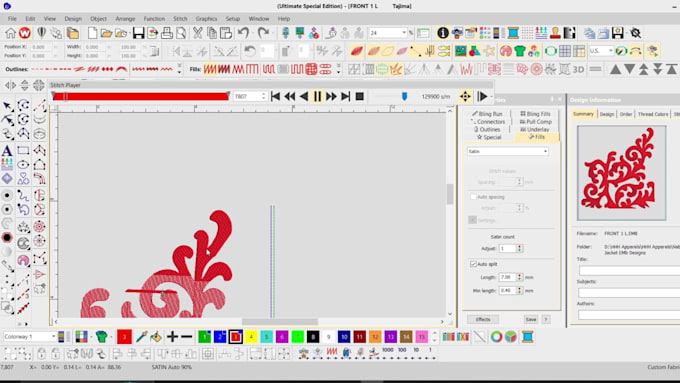The image size is (680, 383).
Task: Cut selection with the scissors icon
Action: tap(197, 33)
